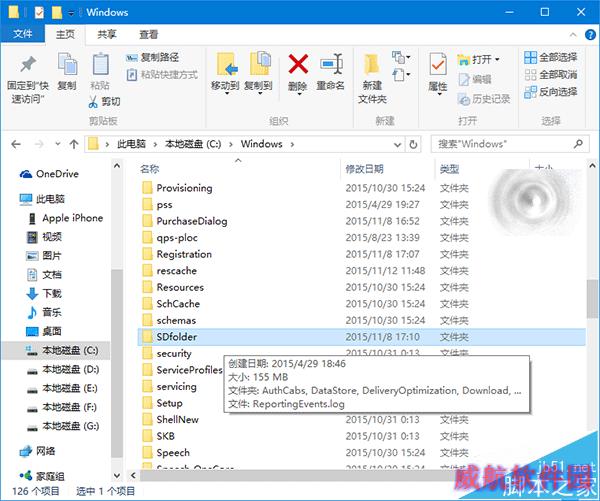This screenshot has width=600, height=501.
Task: Open the Copy to command
Action: click(259, 72)
